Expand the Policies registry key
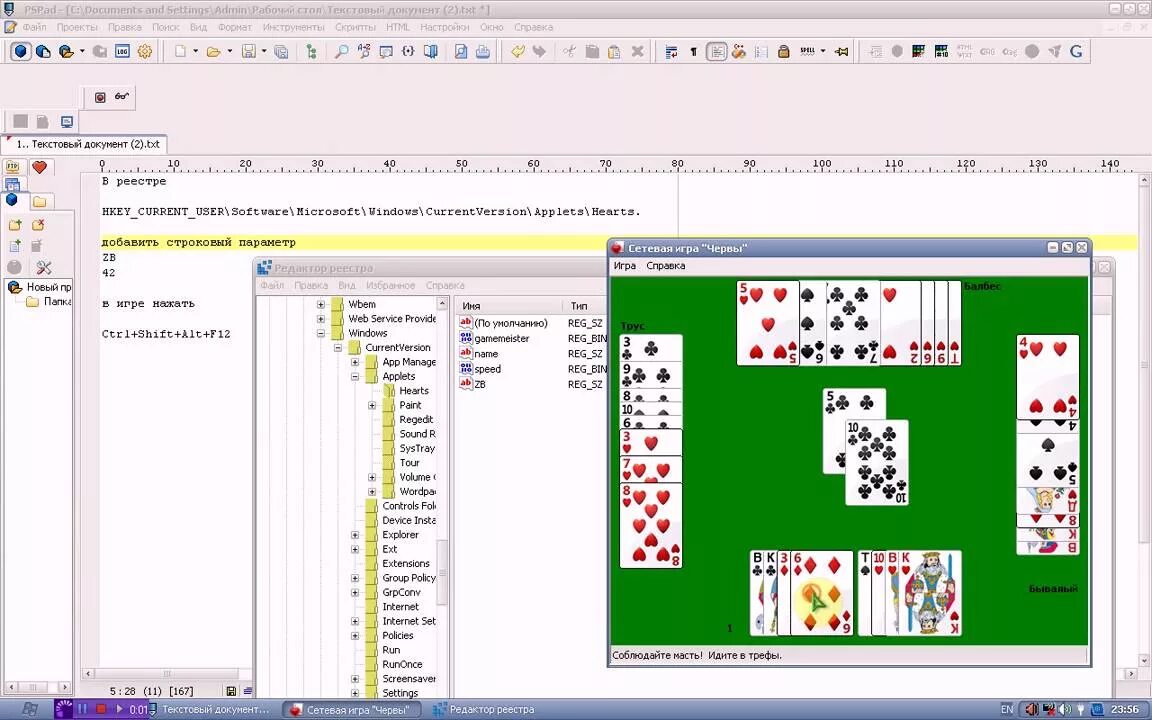The height and width of the screenshot is (720, 1152). tap(355, 636)
